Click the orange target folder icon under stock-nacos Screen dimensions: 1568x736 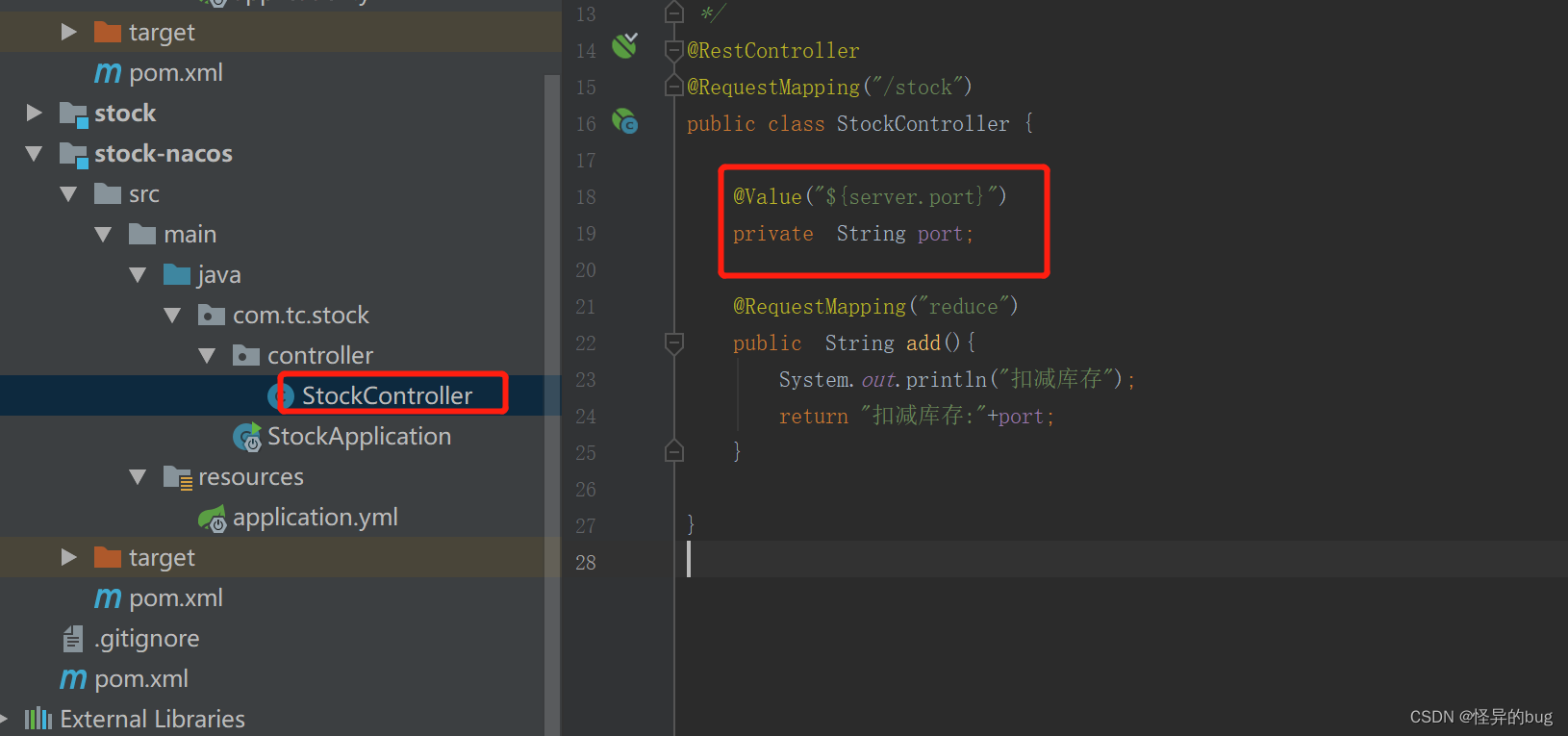[x=108, y=557]
